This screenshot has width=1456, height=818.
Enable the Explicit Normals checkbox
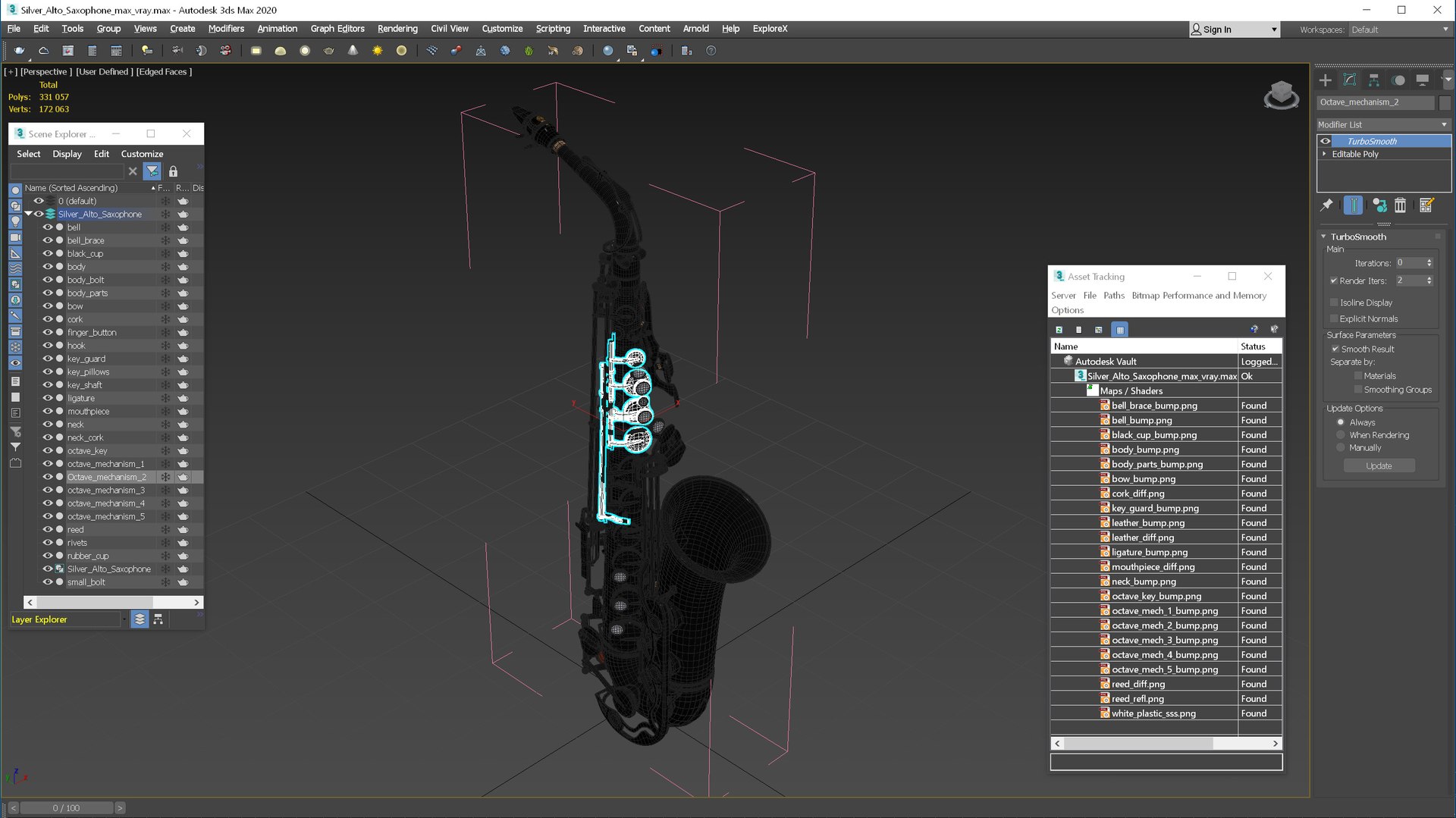[1334, 319]
